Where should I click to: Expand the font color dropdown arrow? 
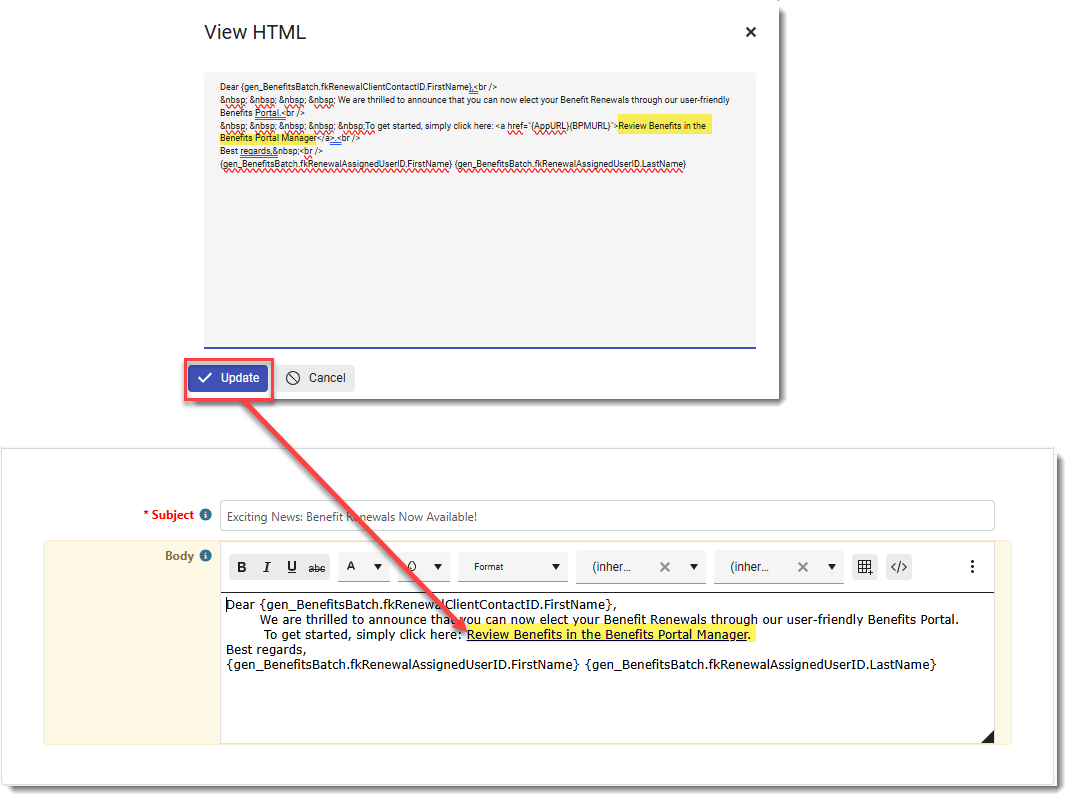[x=378, y=567]
